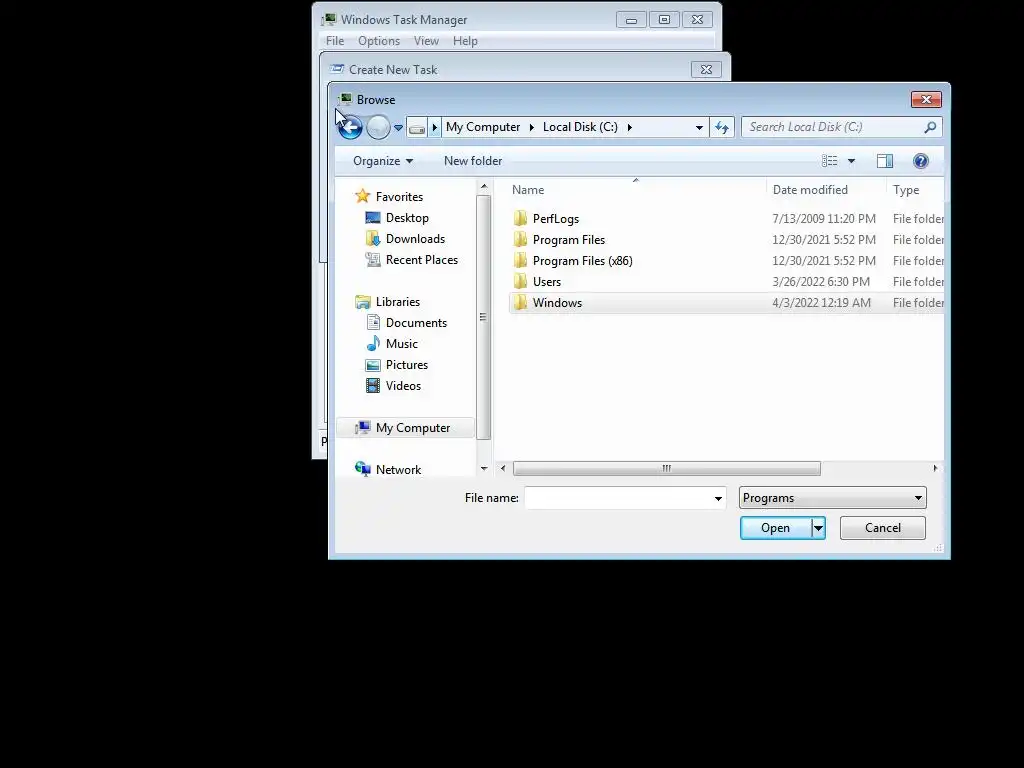
Task: Open the Music library
Action: point(402,344)
